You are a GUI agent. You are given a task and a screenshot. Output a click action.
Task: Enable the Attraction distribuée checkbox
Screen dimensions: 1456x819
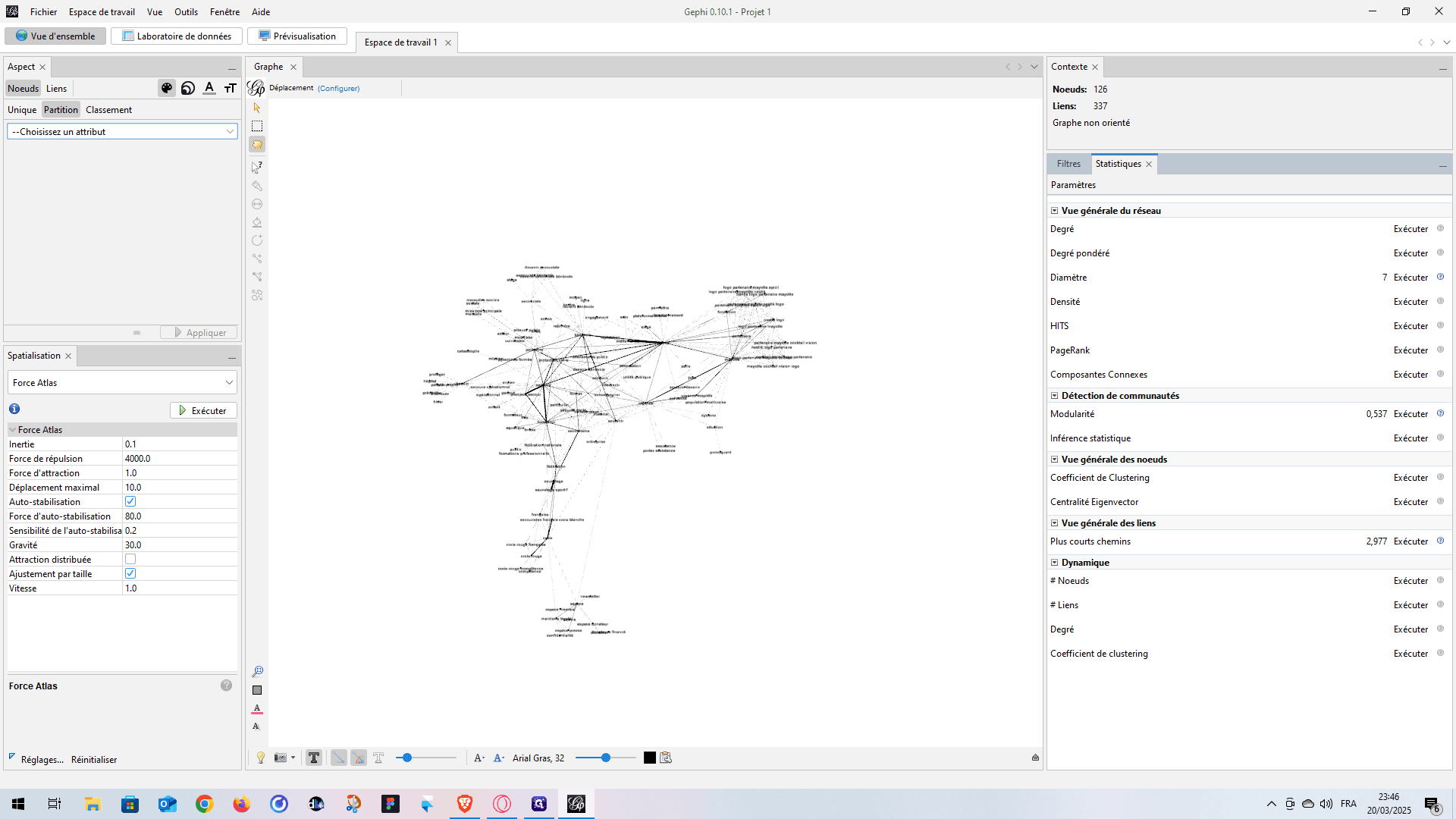coord(130,559)
